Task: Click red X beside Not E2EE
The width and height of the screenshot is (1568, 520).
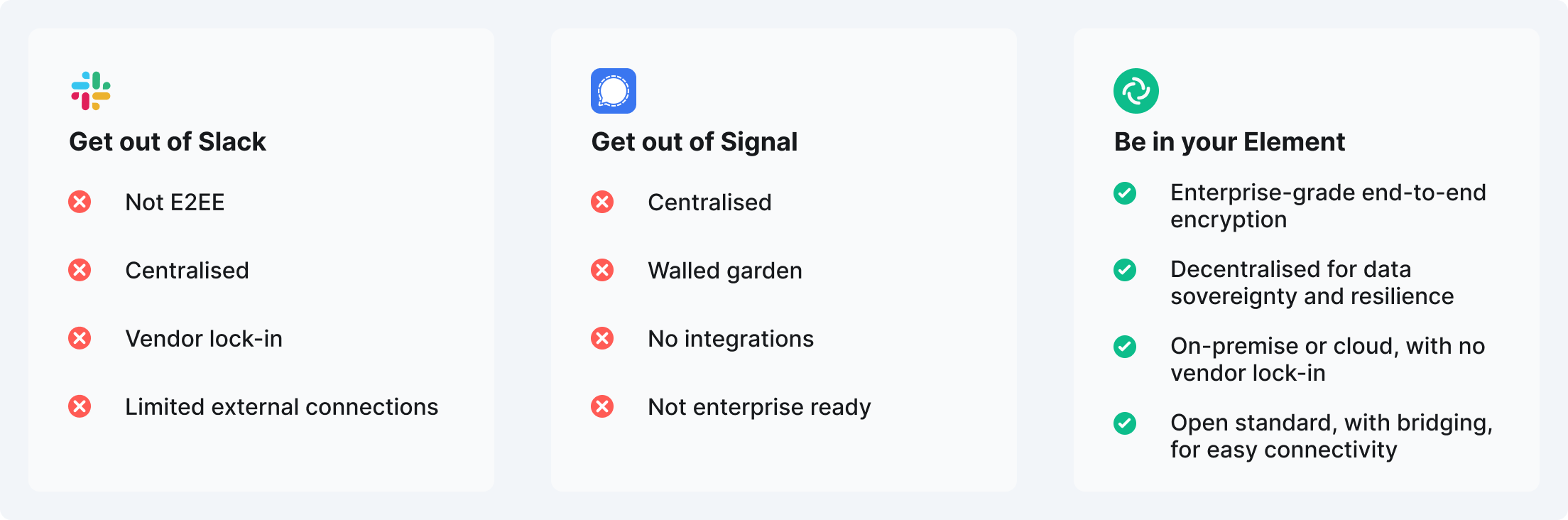Action: click(80, 202)
